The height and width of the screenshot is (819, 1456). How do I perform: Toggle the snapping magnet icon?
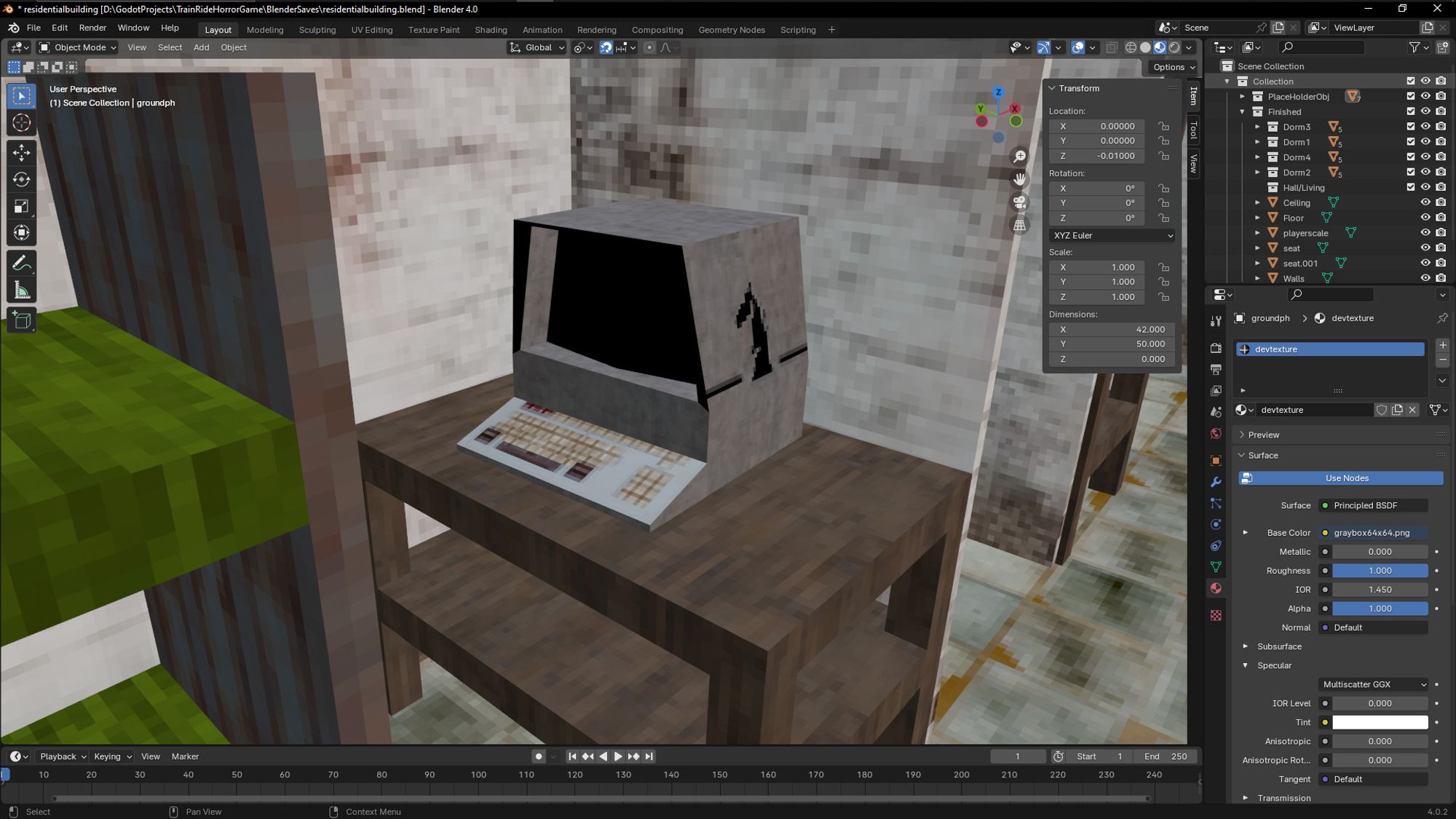click(606, 47)
